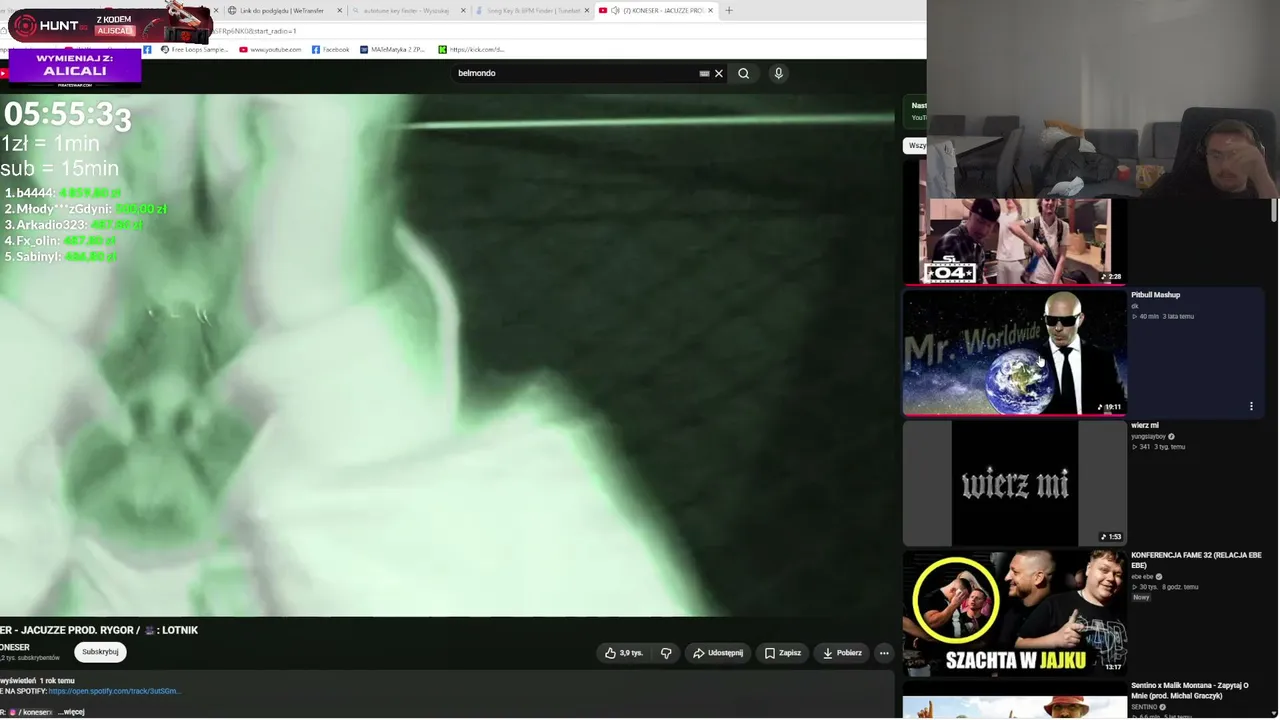Click the Pitbull Mashup video title
Image resolution: width=1280 pixels, height=720 pixels.
point(1156,295)
